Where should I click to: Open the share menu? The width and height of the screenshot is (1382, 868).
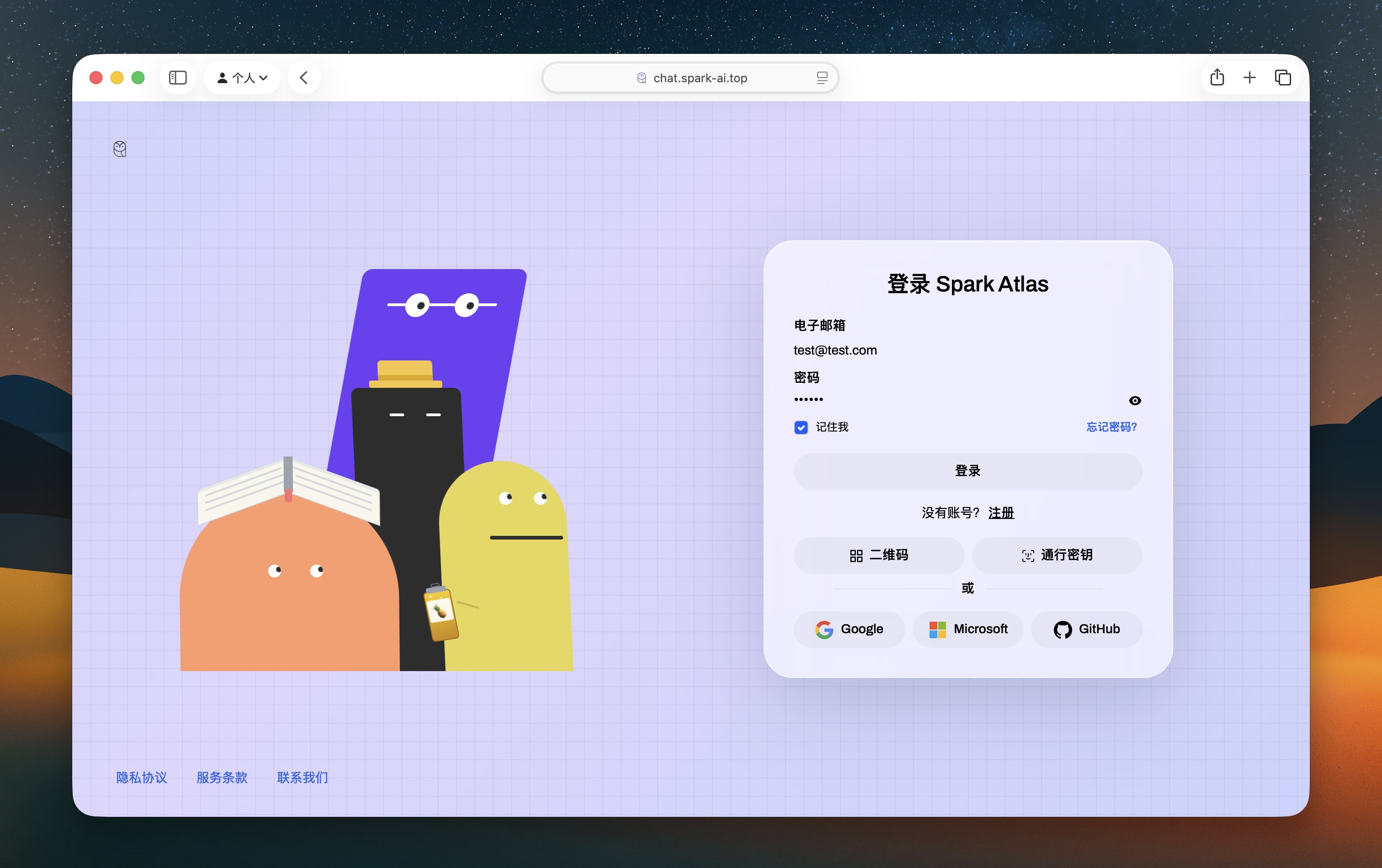pos(1217,78)
